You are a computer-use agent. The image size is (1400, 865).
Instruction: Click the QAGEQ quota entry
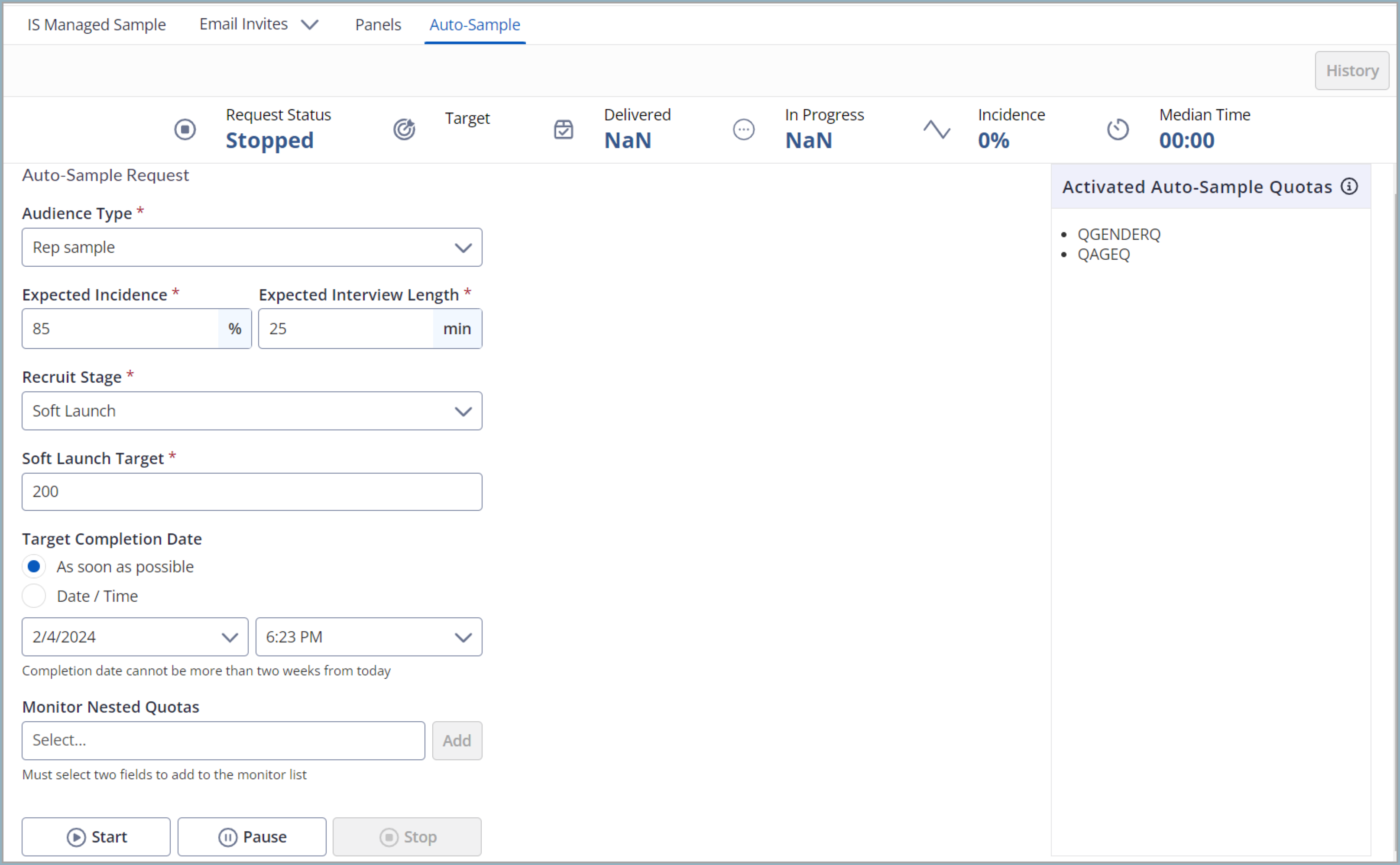click(x=1104, y=255)
